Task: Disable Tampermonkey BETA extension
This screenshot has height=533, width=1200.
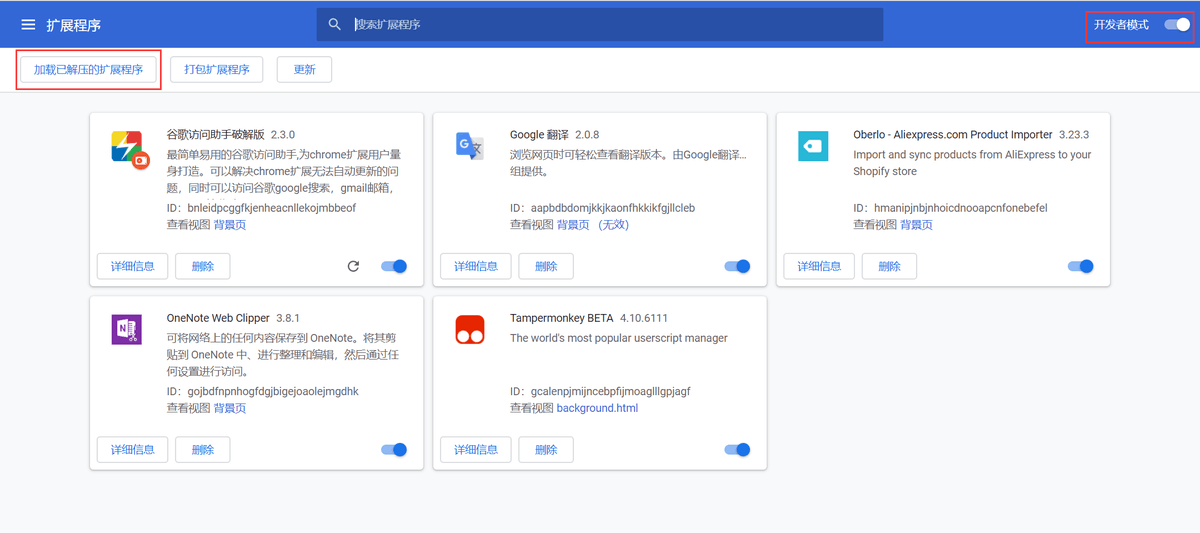Action: click(x=738, y=450)
